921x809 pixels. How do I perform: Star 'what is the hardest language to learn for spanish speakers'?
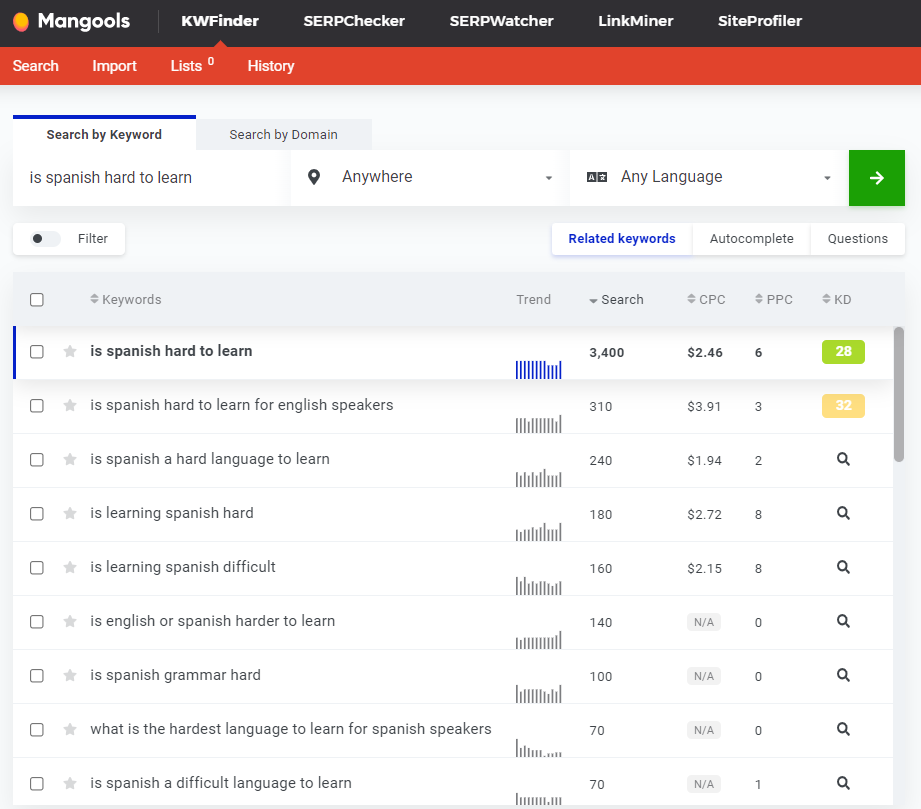click(x=70, y=730)
